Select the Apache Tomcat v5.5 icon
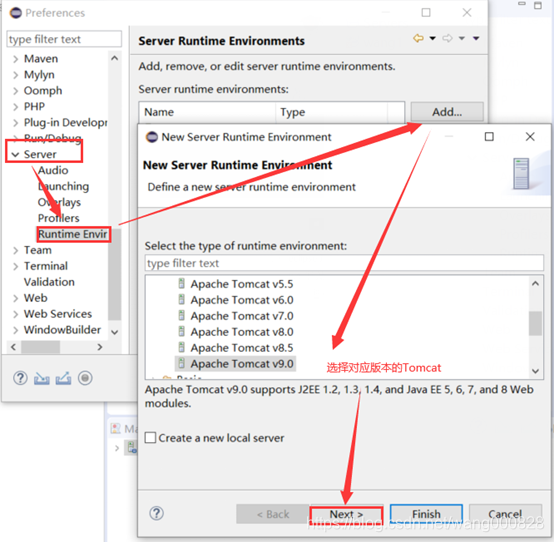This screenshot has height=542, width=554. [181, 284]
